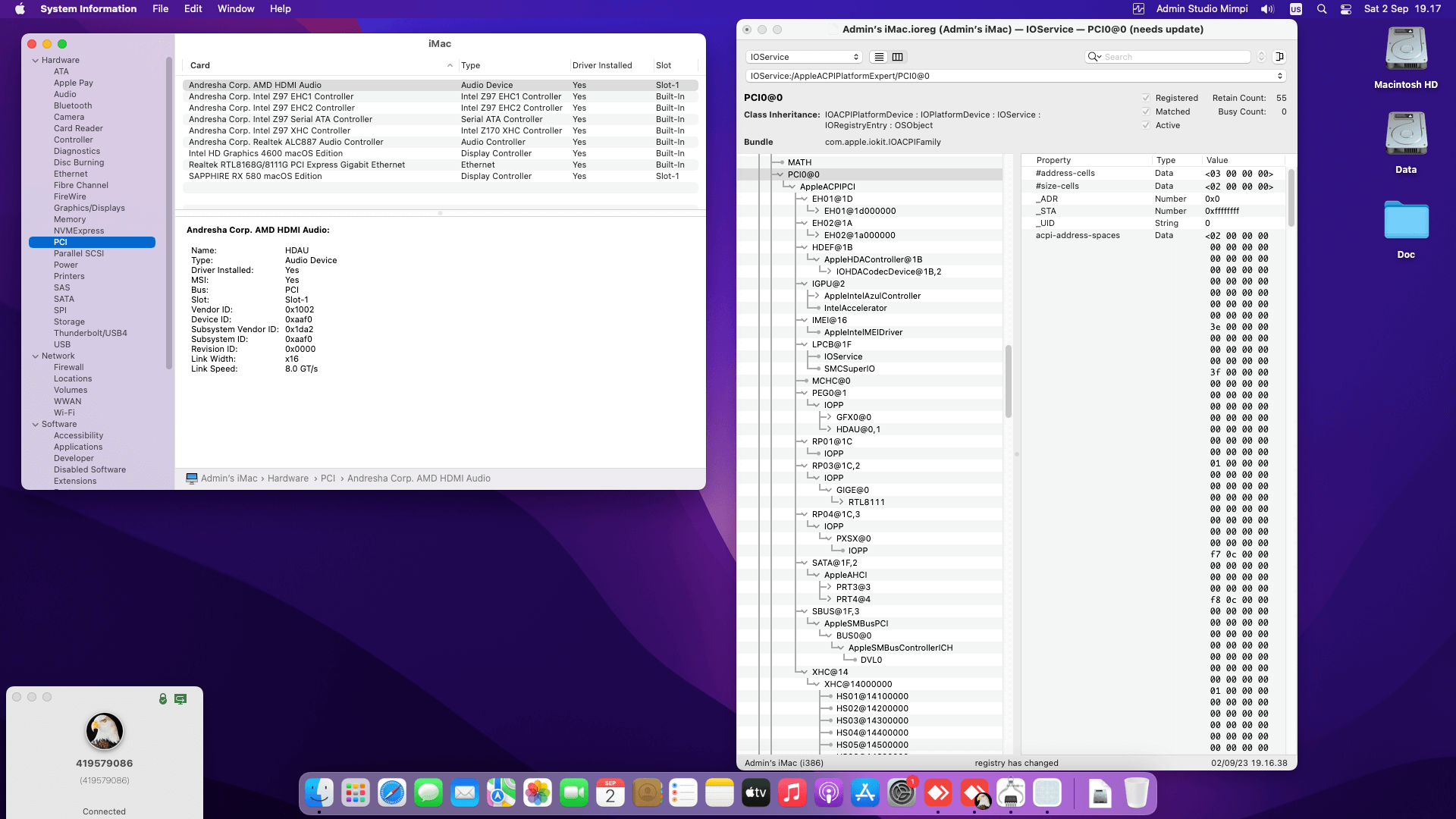The height and width of the screenshot is (819, 1456).
Task: Click the System Information sidebar scrollbar
Action: 169,212
